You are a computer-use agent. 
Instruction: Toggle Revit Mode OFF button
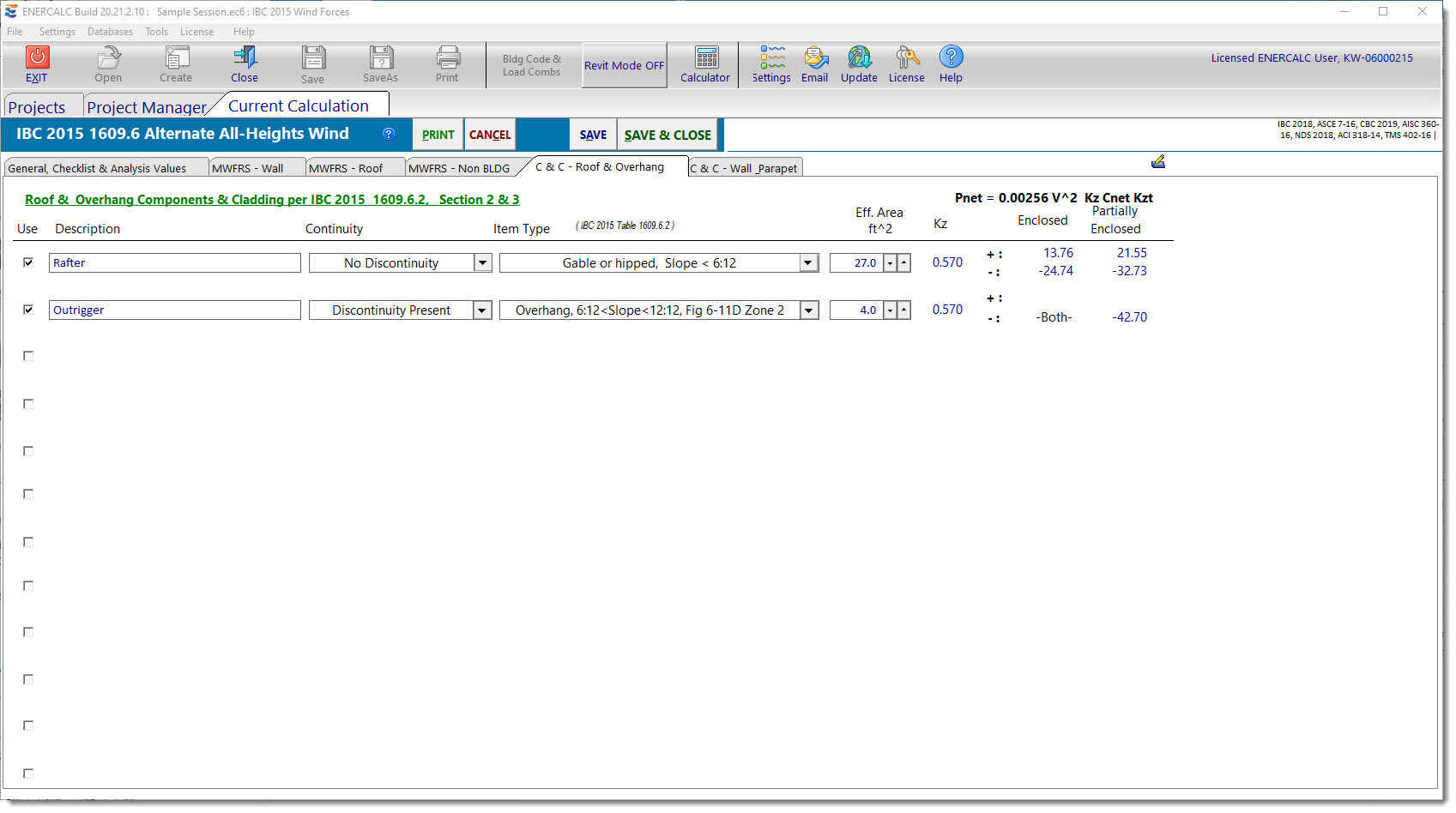pyautogui.click(x=624, y=65)
